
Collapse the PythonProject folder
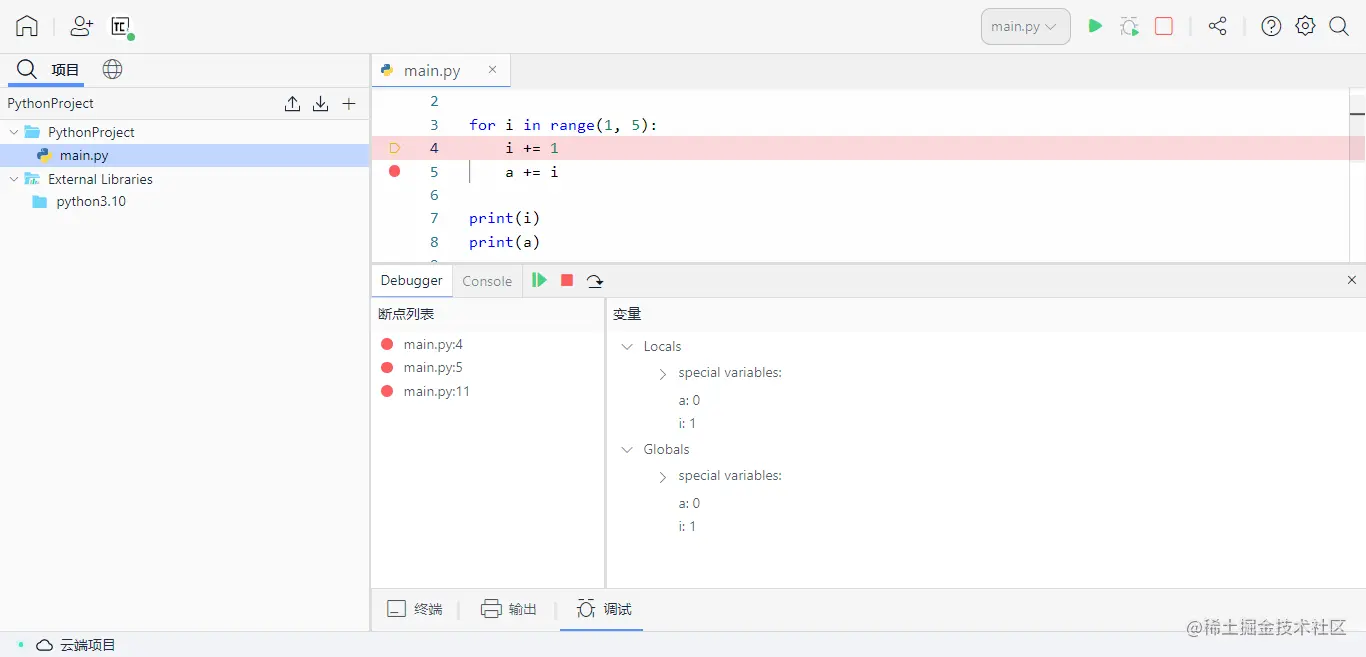pos(13,132)
